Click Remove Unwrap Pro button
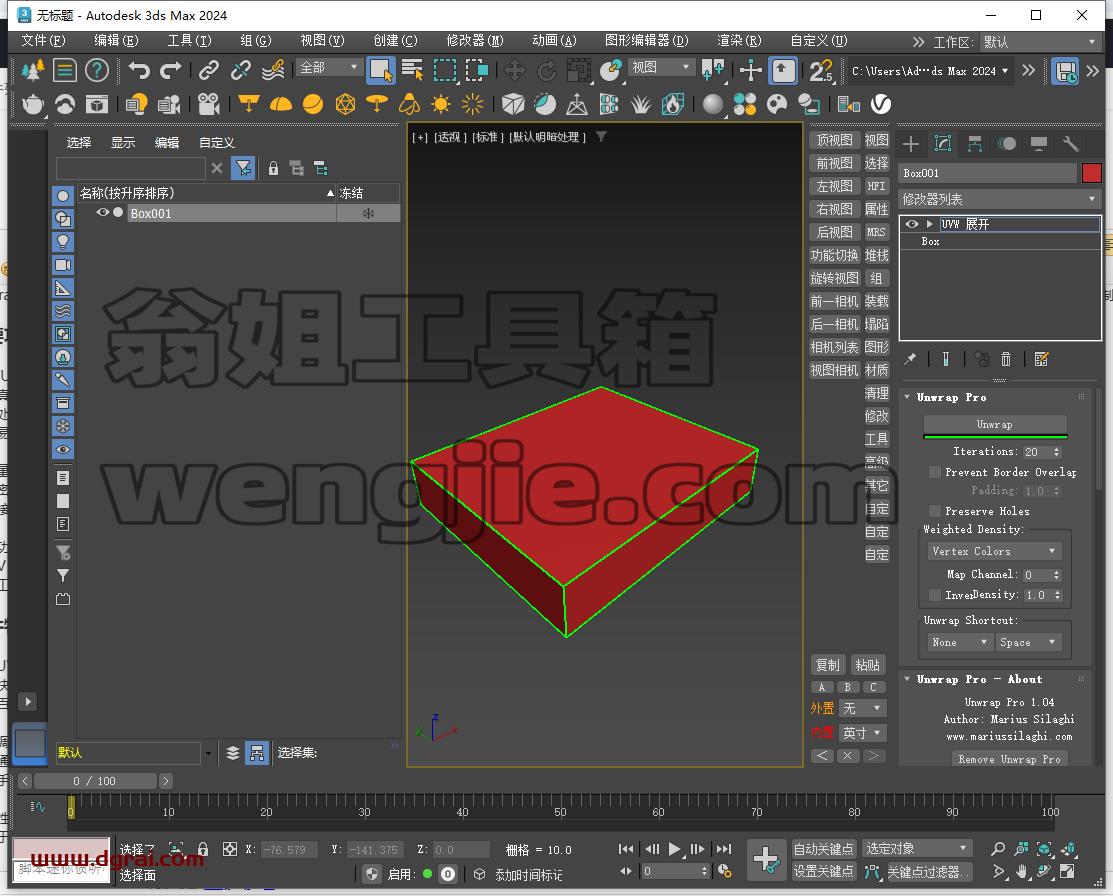The image size is (1113, 896). [1009, 759]
